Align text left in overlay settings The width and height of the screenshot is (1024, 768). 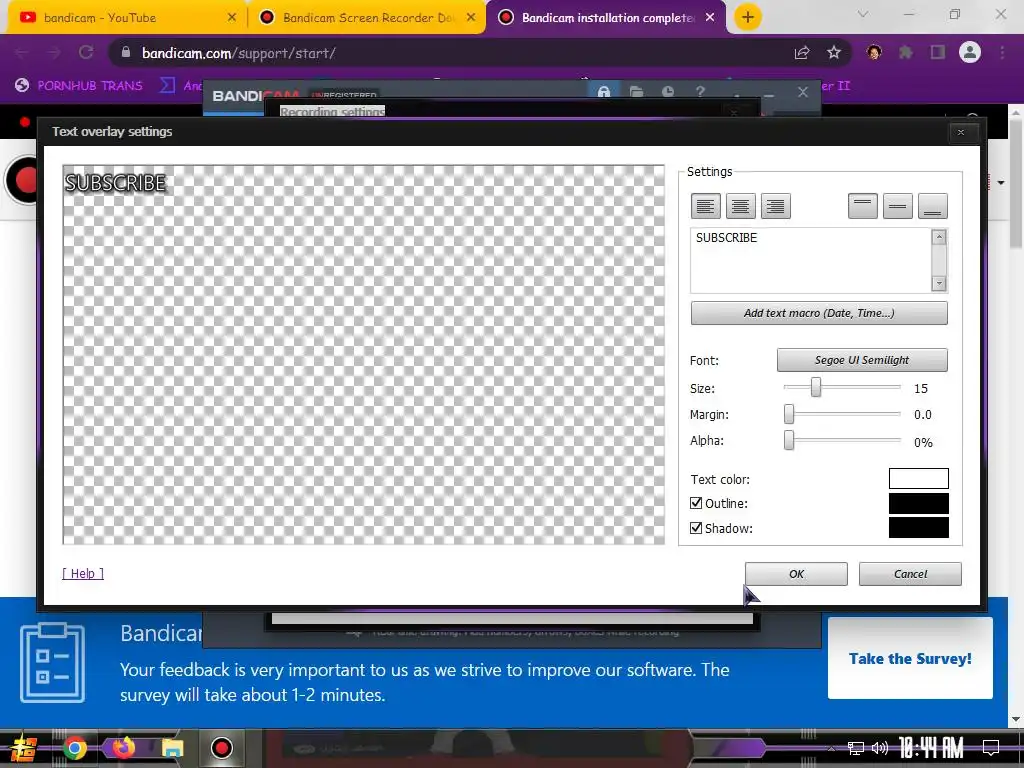point(705,206)
